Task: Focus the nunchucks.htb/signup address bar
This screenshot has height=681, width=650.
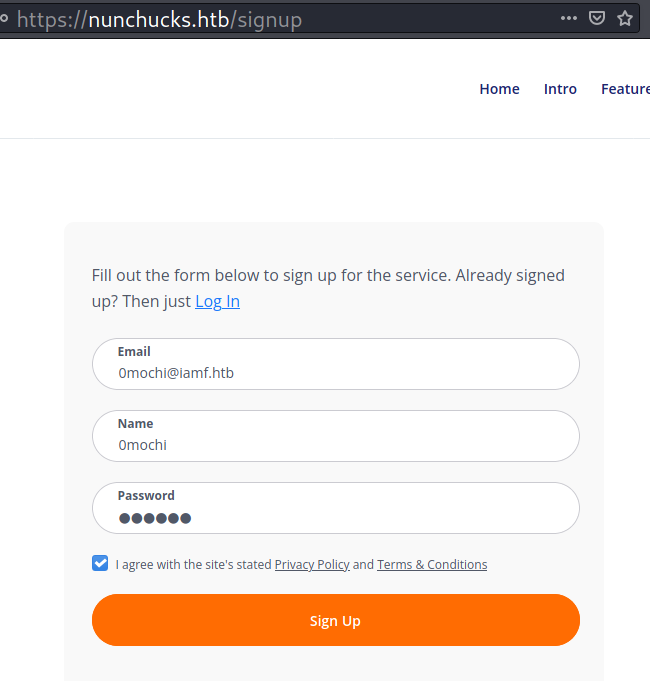Action: pyautogui.click(x=300, y=19)
